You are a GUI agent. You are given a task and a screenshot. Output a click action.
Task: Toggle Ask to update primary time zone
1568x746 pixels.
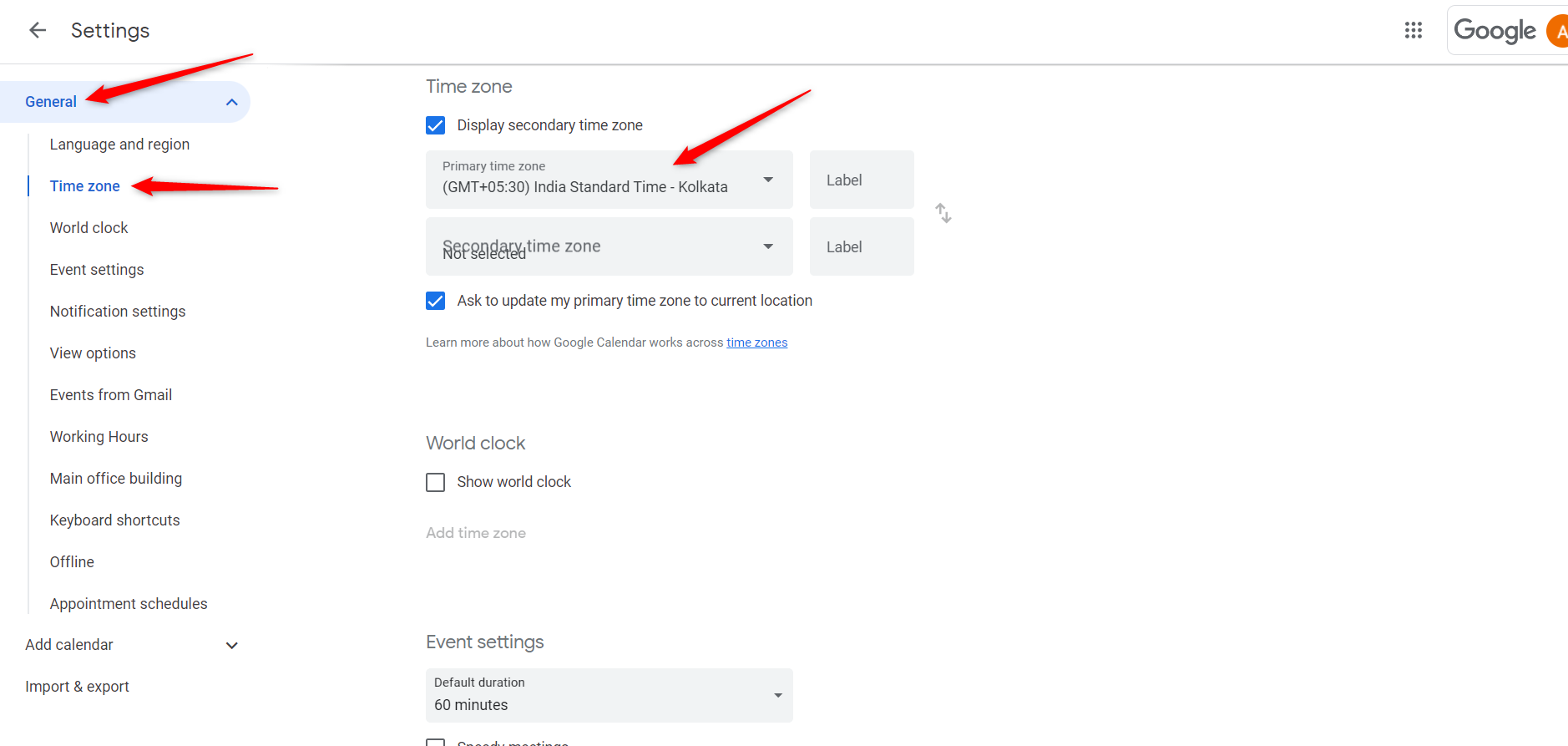coord(436,301)
